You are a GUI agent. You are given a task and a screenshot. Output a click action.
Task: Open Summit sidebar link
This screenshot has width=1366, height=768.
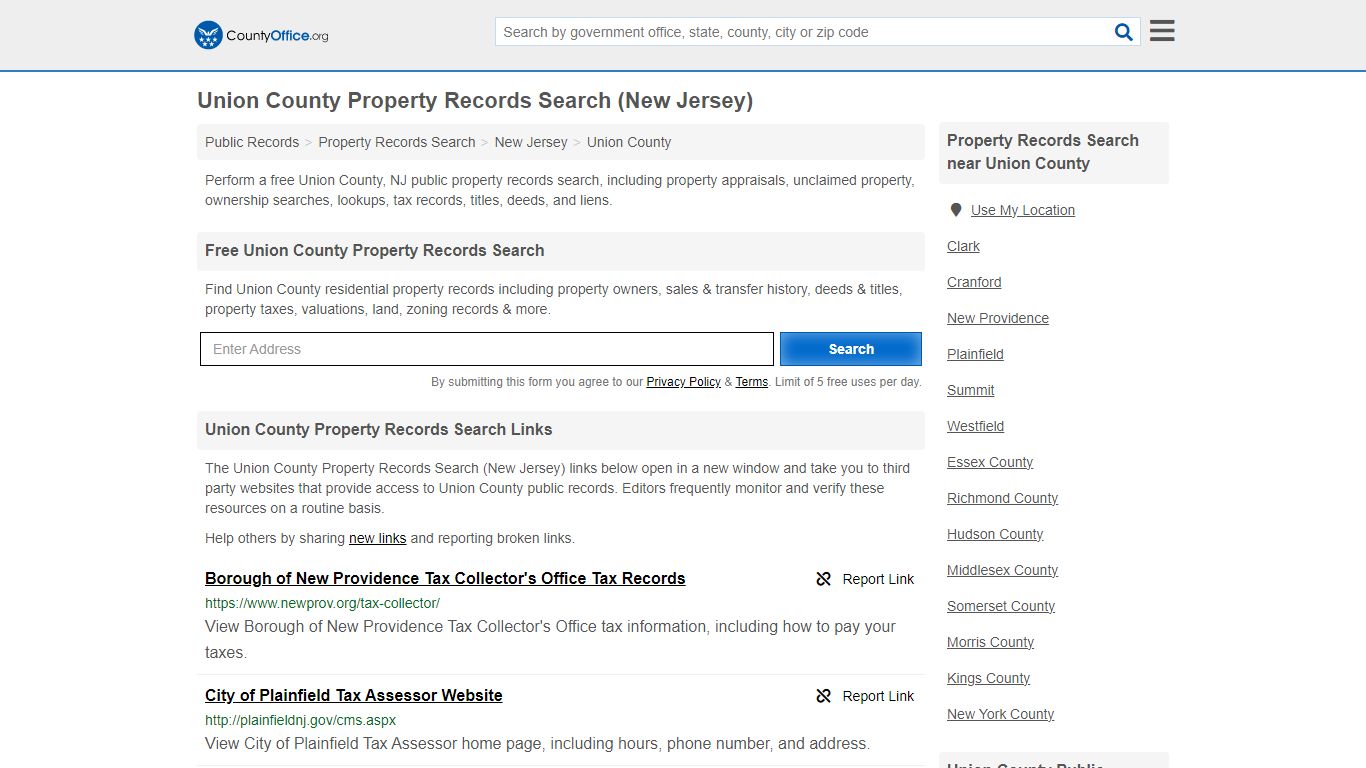tap(971, 390)
